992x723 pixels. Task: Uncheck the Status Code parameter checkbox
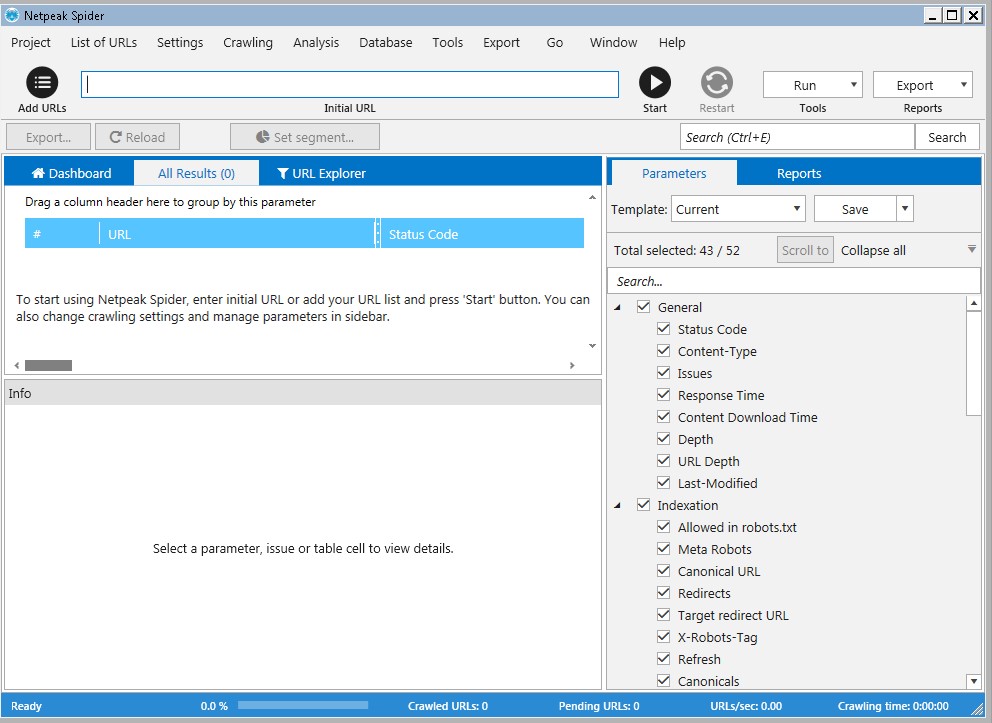coord(663,329)
